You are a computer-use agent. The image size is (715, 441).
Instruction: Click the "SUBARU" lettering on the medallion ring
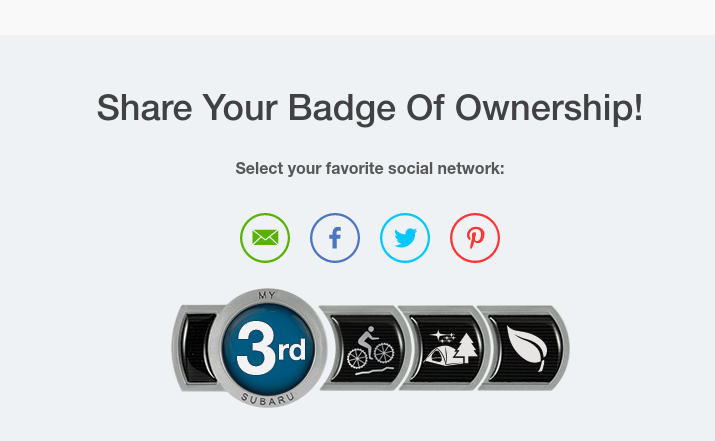[x=268, y=400]
